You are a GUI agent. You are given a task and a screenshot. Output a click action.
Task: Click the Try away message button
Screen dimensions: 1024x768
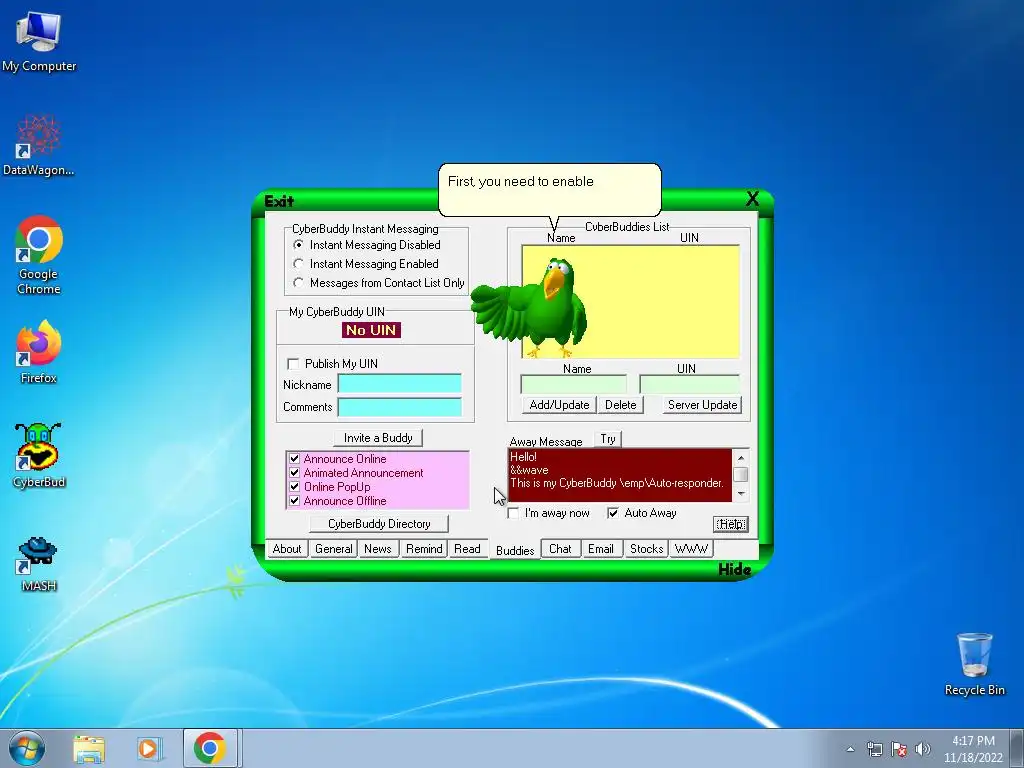(x=608, y=439)
